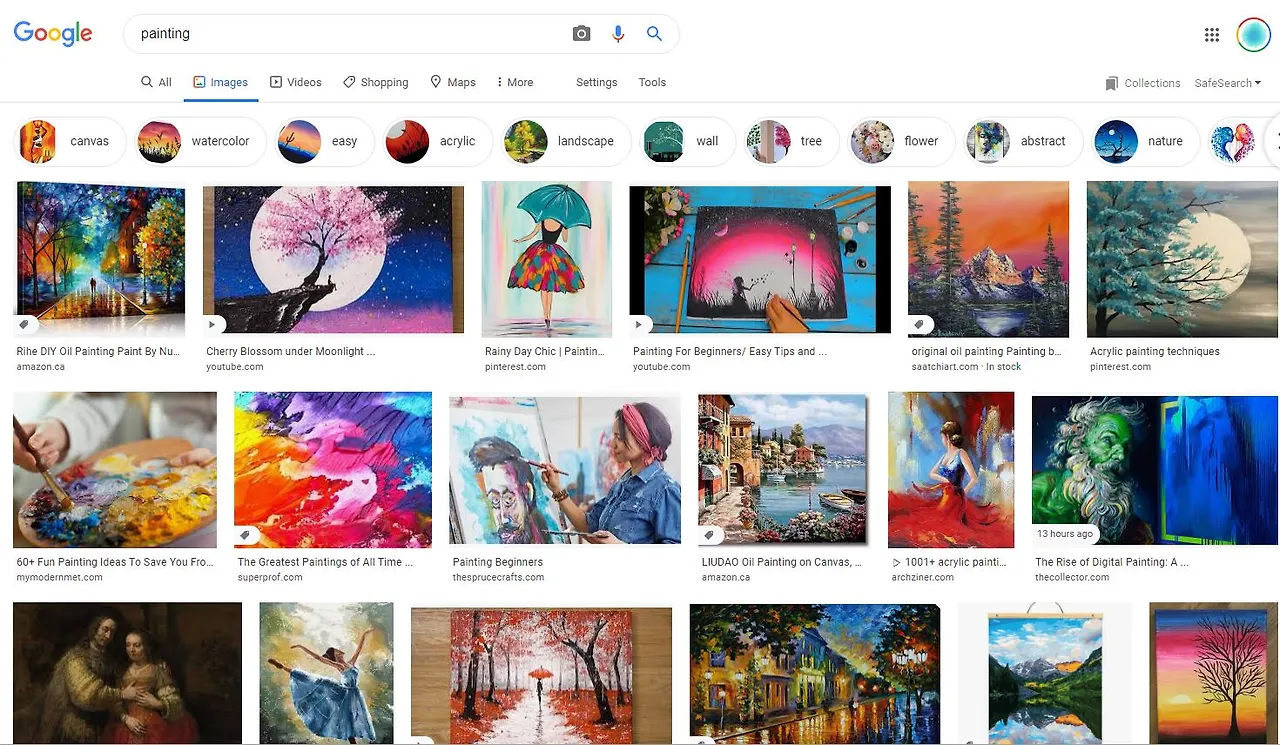Open the Rise of Digital Painting image
This screenshot has width=1280, height=745.
click(1155, 470)
